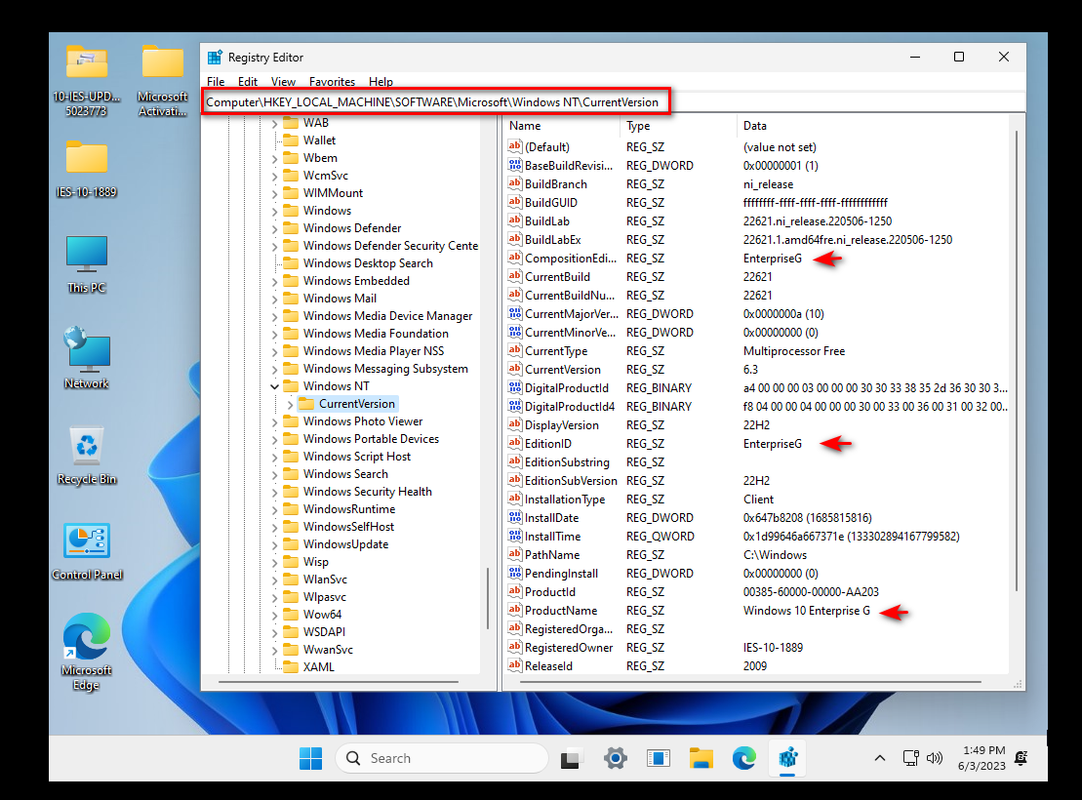Click the network icon in system tray
Screen dimensions: 1082x800
point(911,759)
